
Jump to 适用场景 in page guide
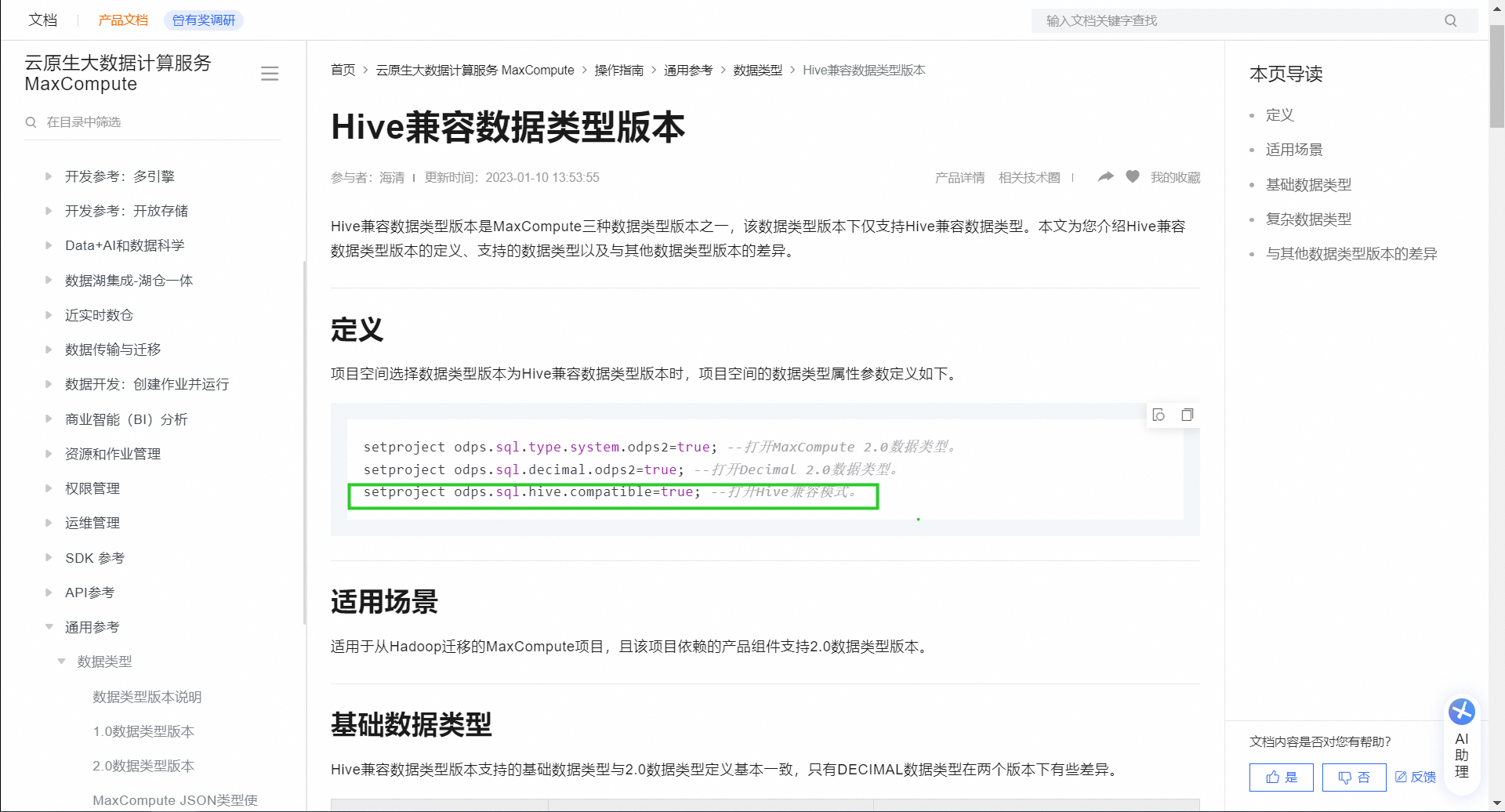click(x=1294, y=150)
